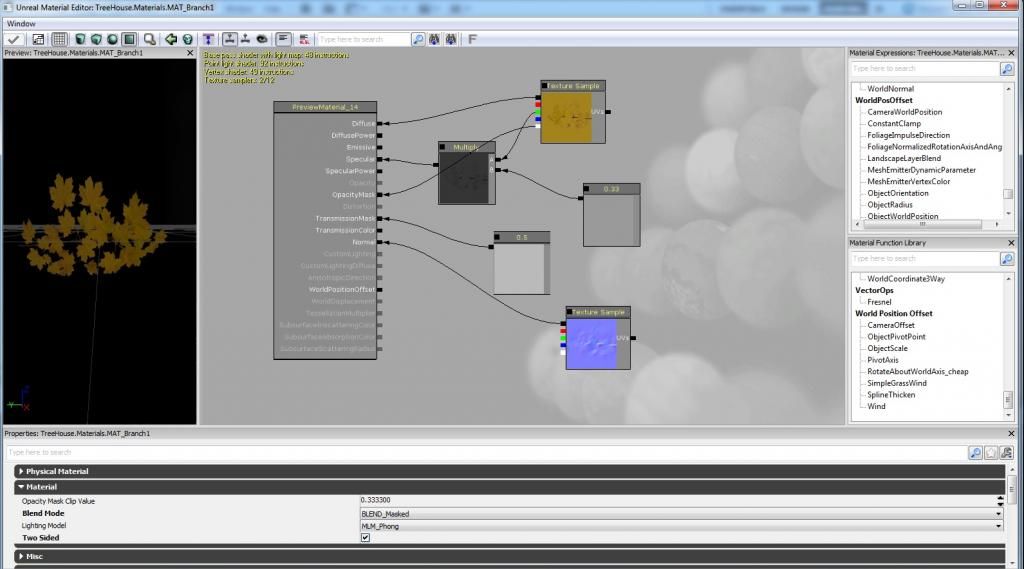
Task: Open the Lighting Model dropdown
Action: (681, 526)
